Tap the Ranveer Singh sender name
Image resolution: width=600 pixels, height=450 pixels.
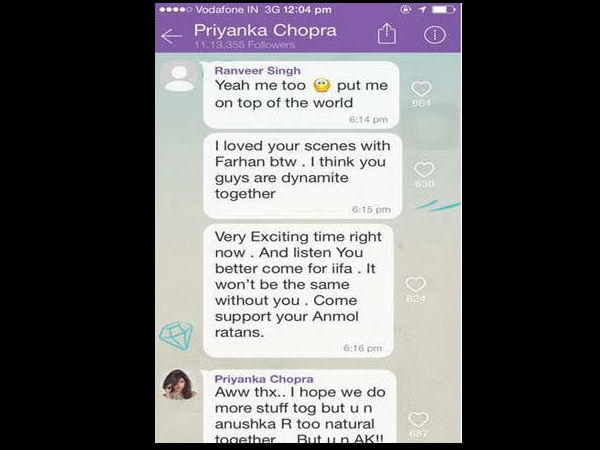pyautogui.click(x=258, y=71)
